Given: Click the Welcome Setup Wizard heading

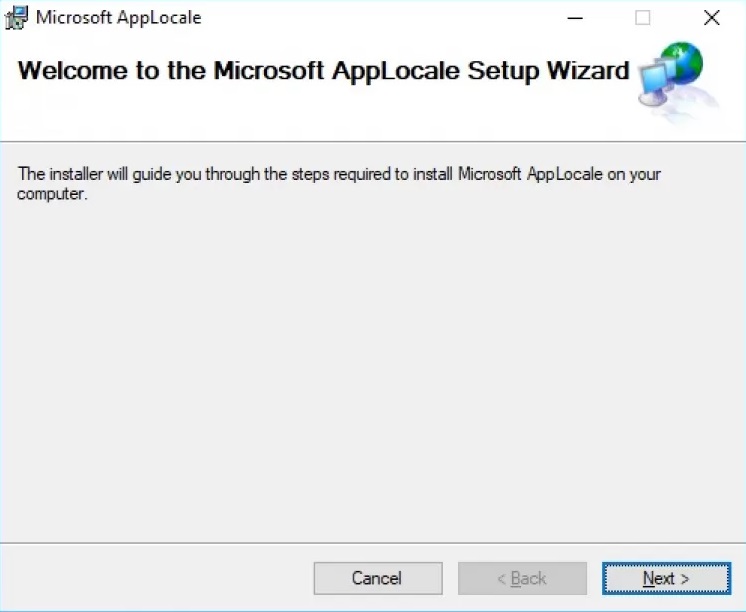Looking at the screenshot, I should pyautogui.click(x=323, y=71).
